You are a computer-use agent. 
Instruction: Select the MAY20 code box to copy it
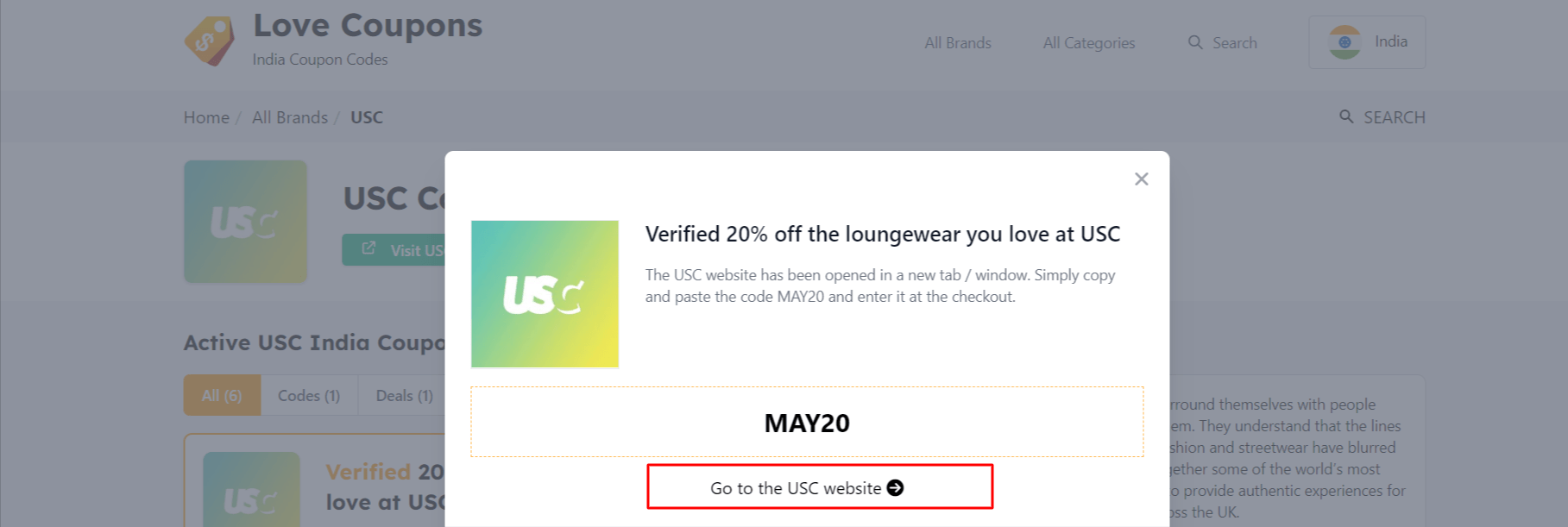806,422
